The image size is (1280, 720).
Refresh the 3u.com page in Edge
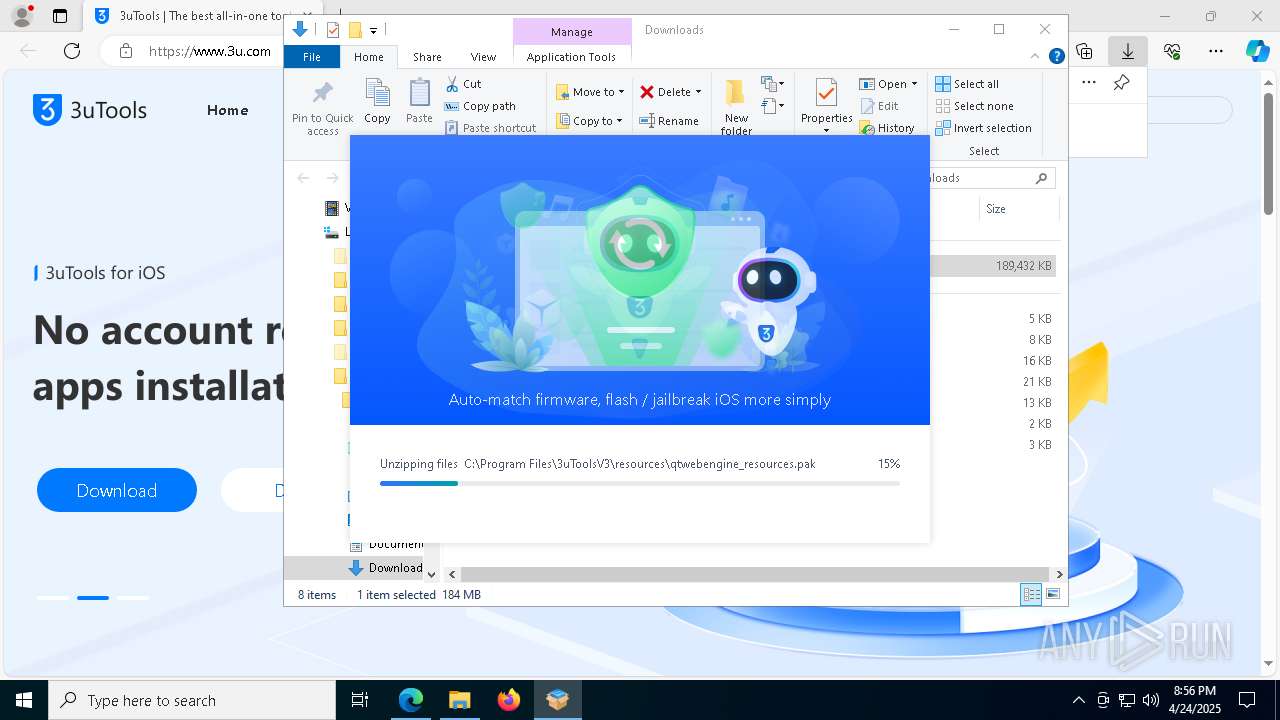pyautogui.click(x=72, y=51)
